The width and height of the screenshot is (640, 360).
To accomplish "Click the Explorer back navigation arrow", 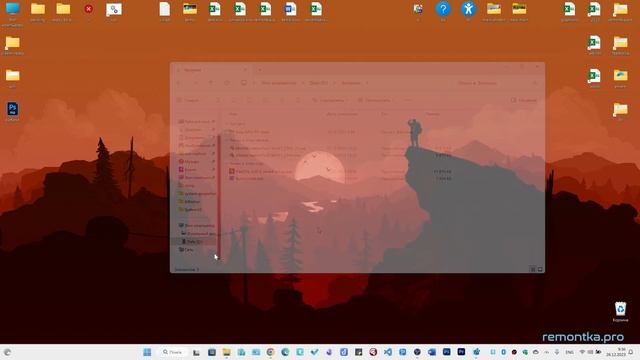I will (x=179, y=83).
